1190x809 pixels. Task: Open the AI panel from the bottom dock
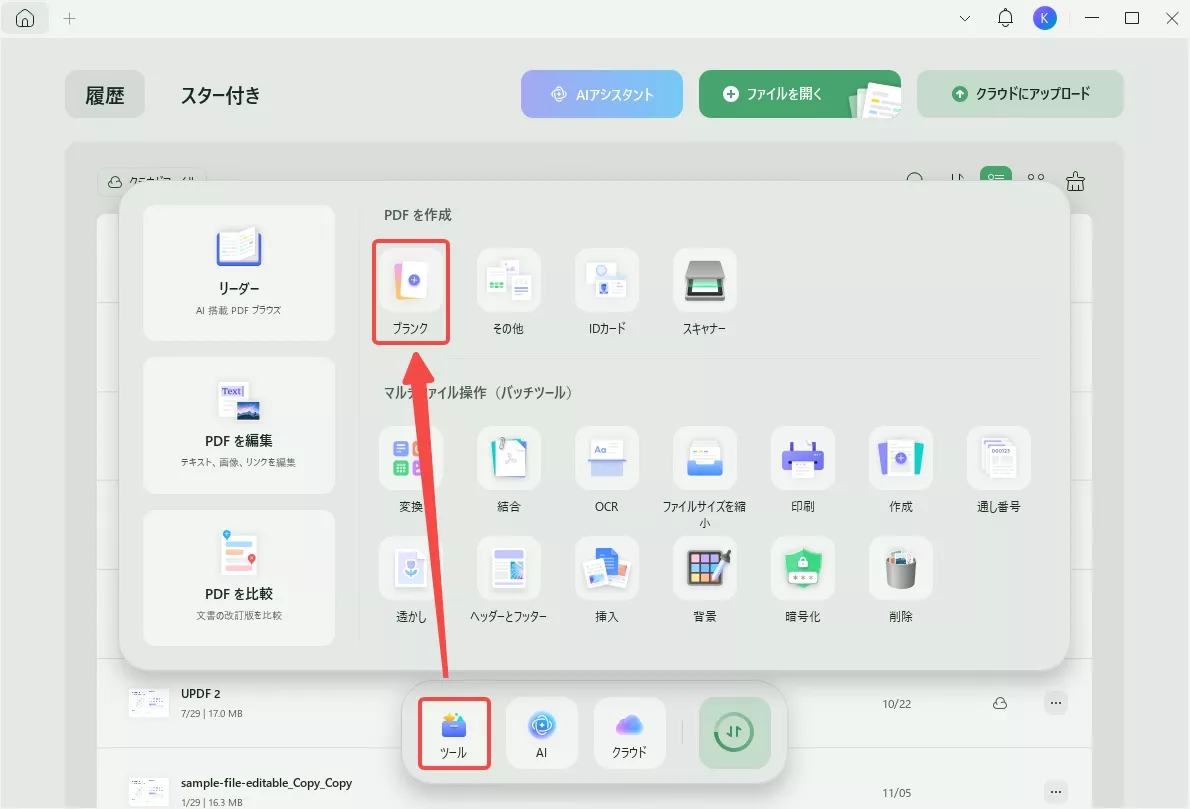pos(541,732)
